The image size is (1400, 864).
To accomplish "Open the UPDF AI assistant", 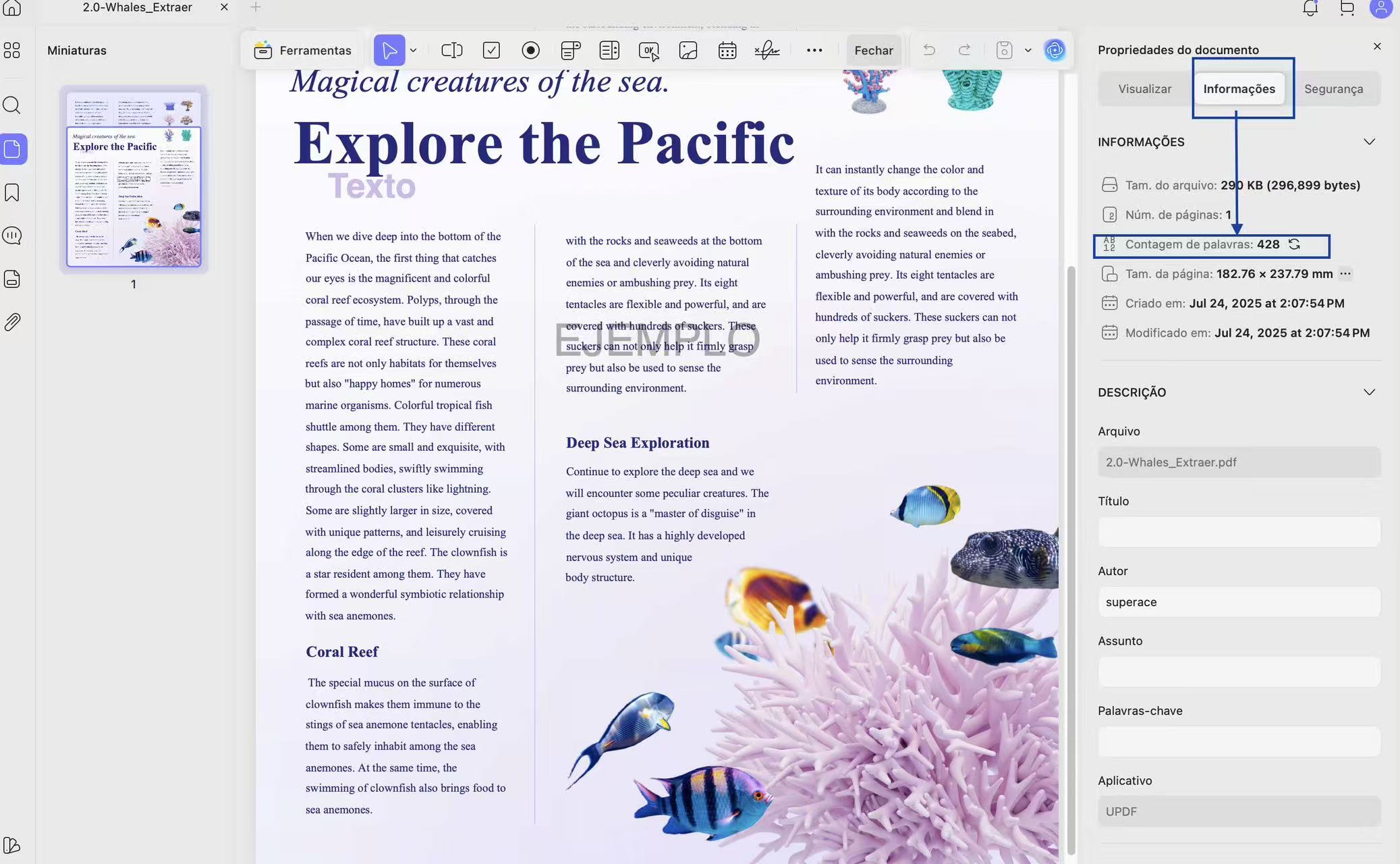I will pos(1055,50).
